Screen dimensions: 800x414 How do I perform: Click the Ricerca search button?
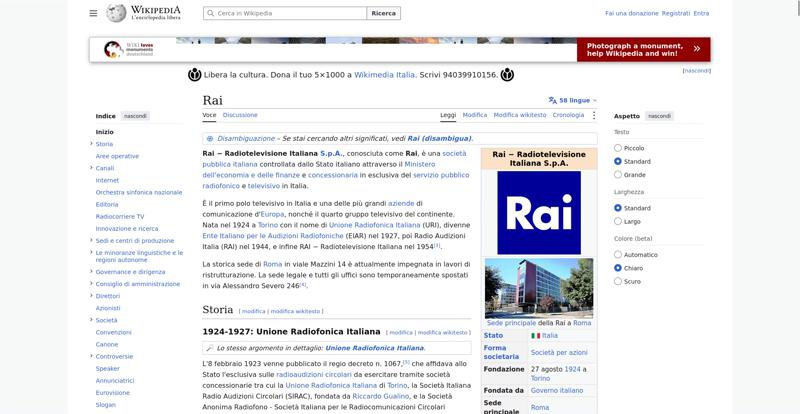[384, 13]
